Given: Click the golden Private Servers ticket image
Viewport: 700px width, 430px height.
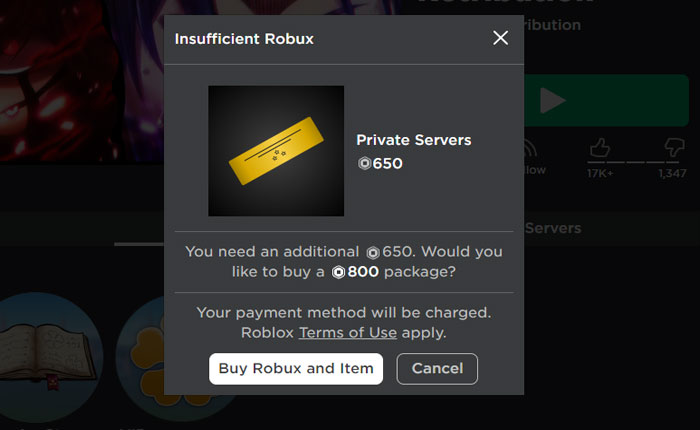Looking at the screenshot, I should 276,151.
